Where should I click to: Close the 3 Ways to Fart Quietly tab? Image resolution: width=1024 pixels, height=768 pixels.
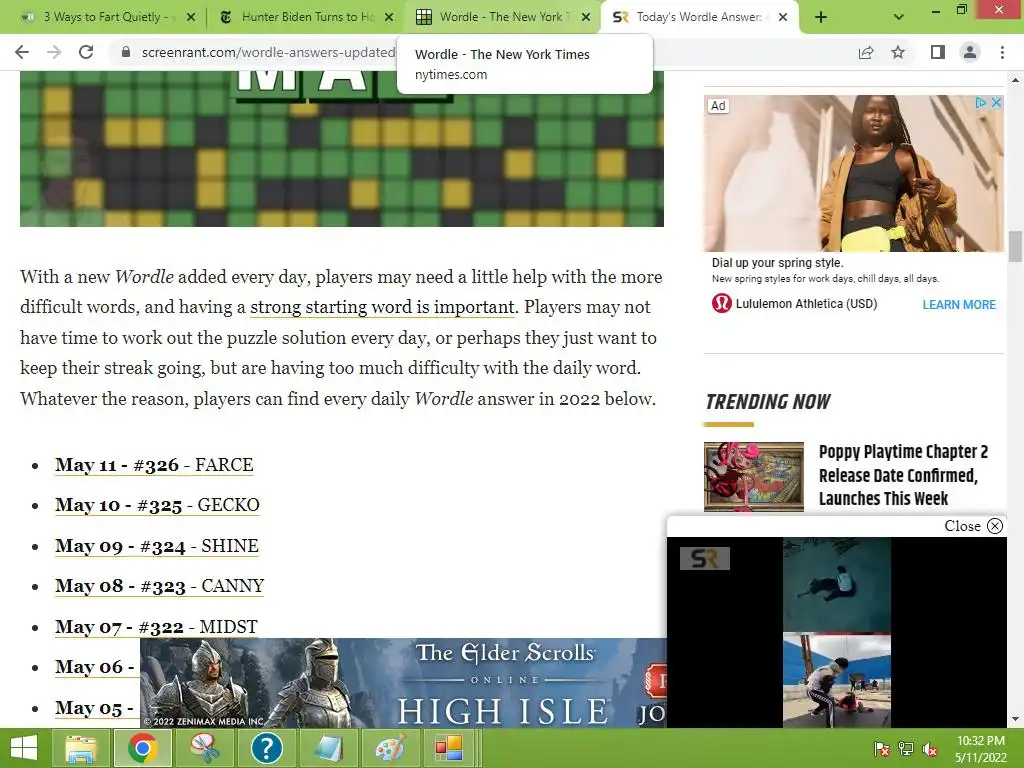(x=191, y=17)
